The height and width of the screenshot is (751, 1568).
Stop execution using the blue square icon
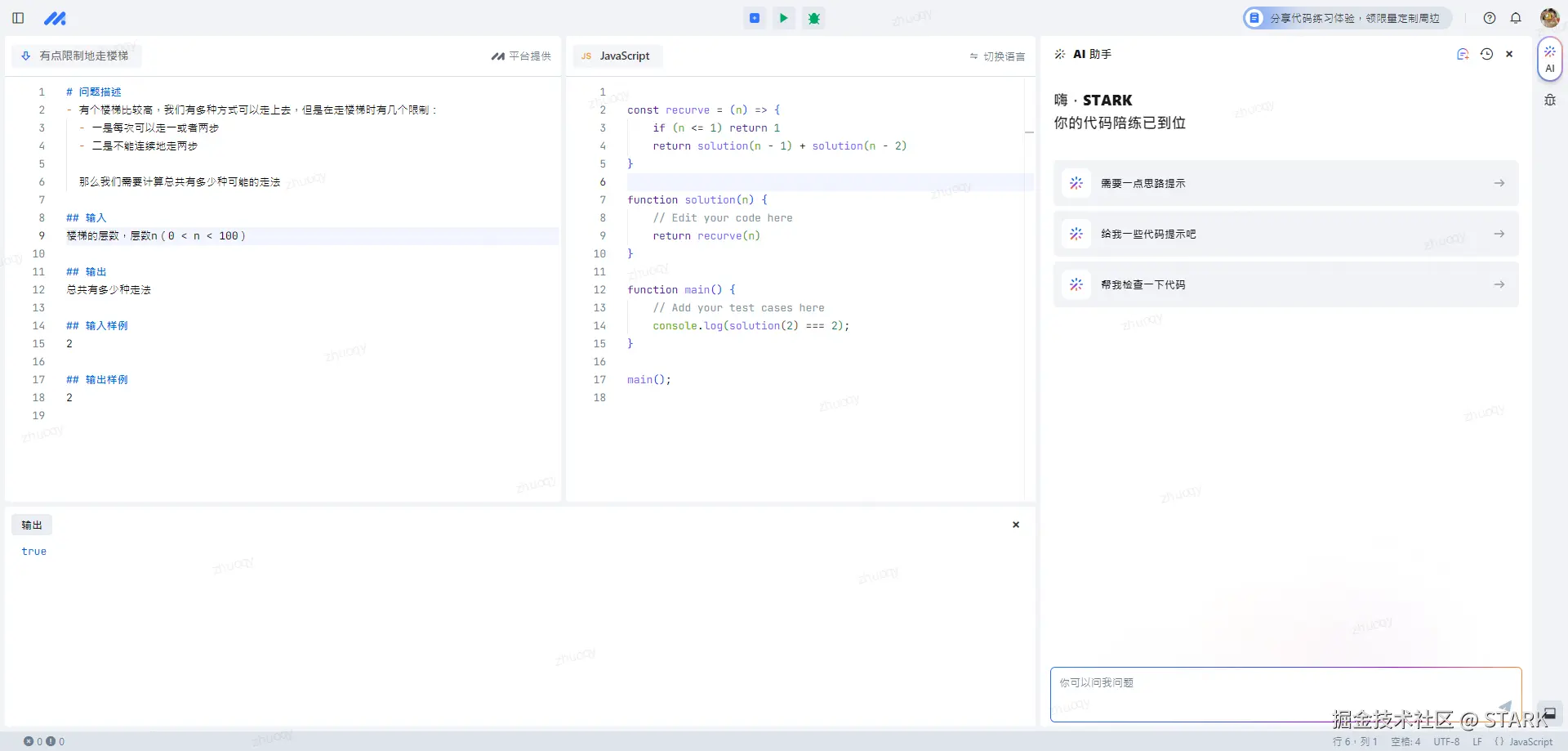(754, 18)
